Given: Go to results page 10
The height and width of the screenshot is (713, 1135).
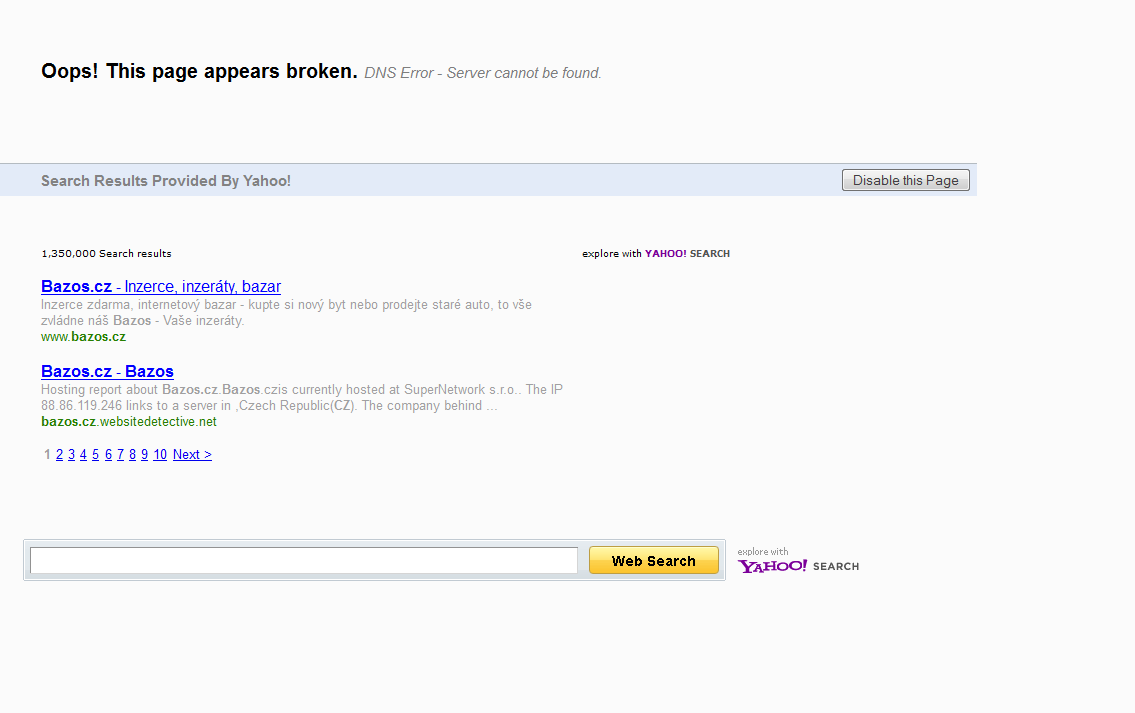Looking at the screenshot, I should click(x=160, y=455).
